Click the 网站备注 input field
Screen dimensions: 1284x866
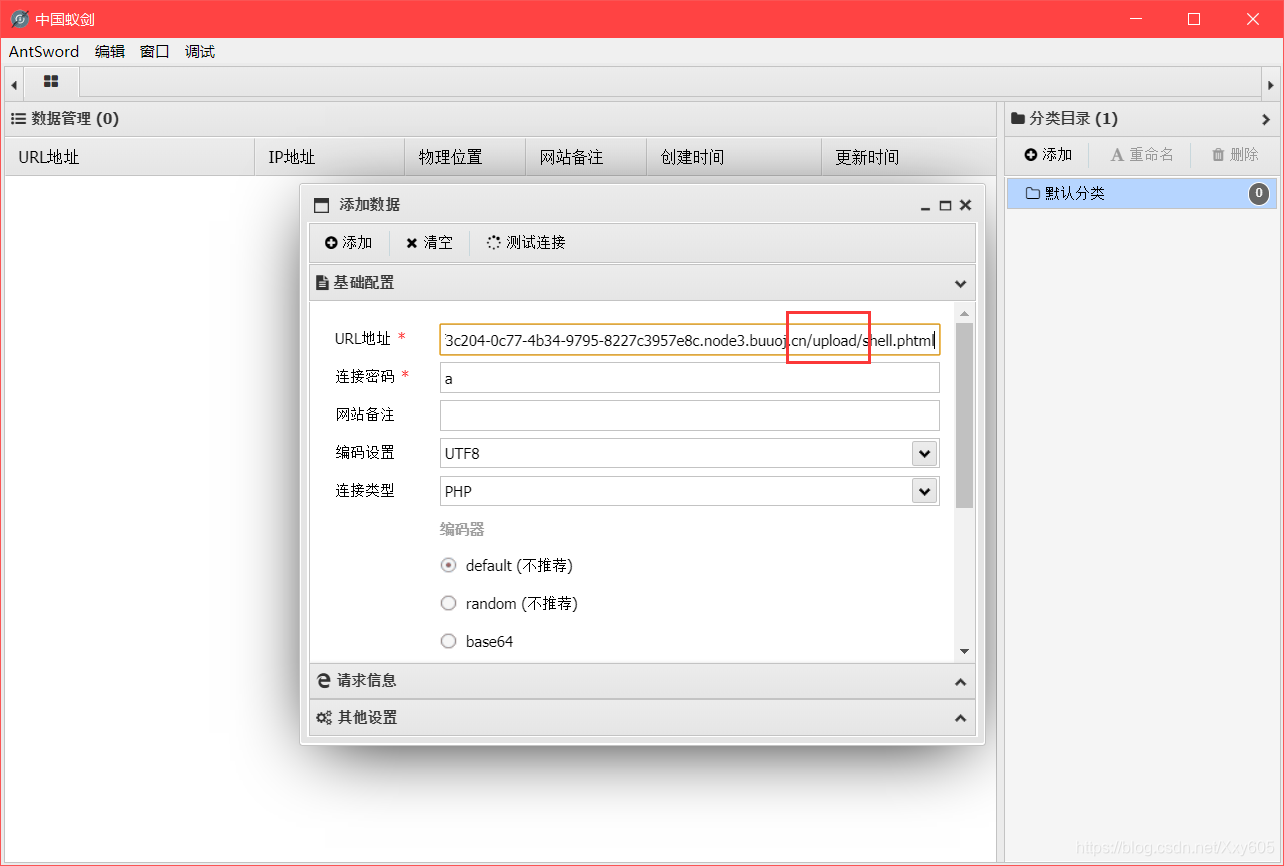point(690,415)
